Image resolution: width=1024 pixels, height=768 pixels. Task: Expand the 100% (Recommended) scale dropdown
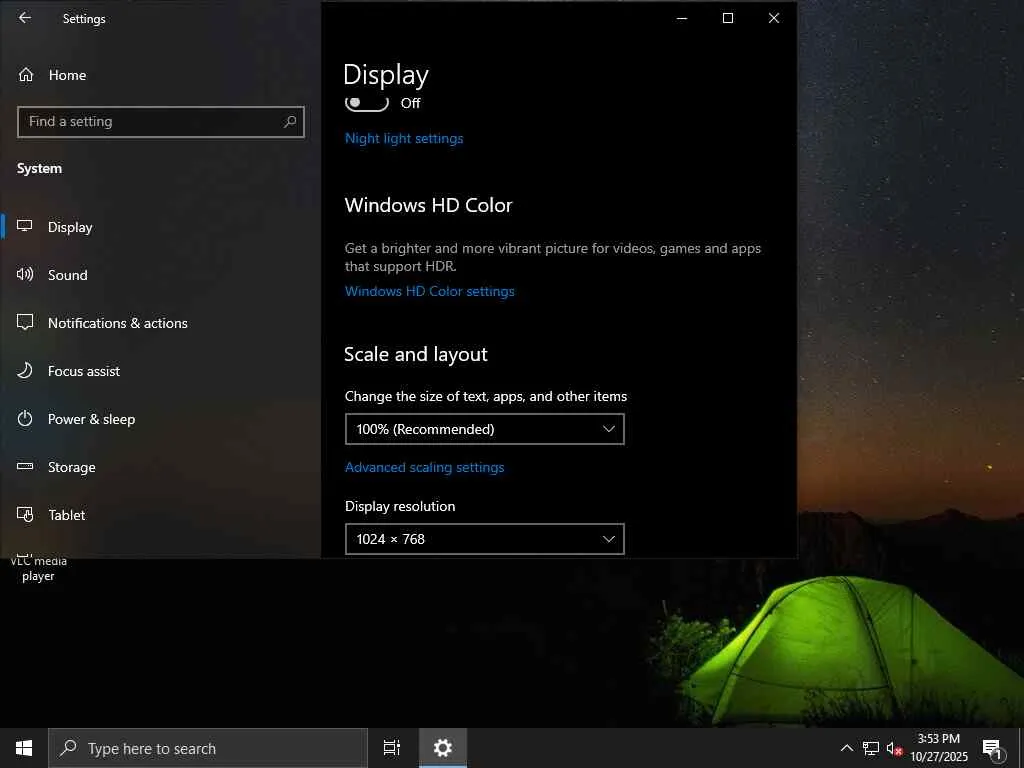pyautogui.click(x=485, y=429)
